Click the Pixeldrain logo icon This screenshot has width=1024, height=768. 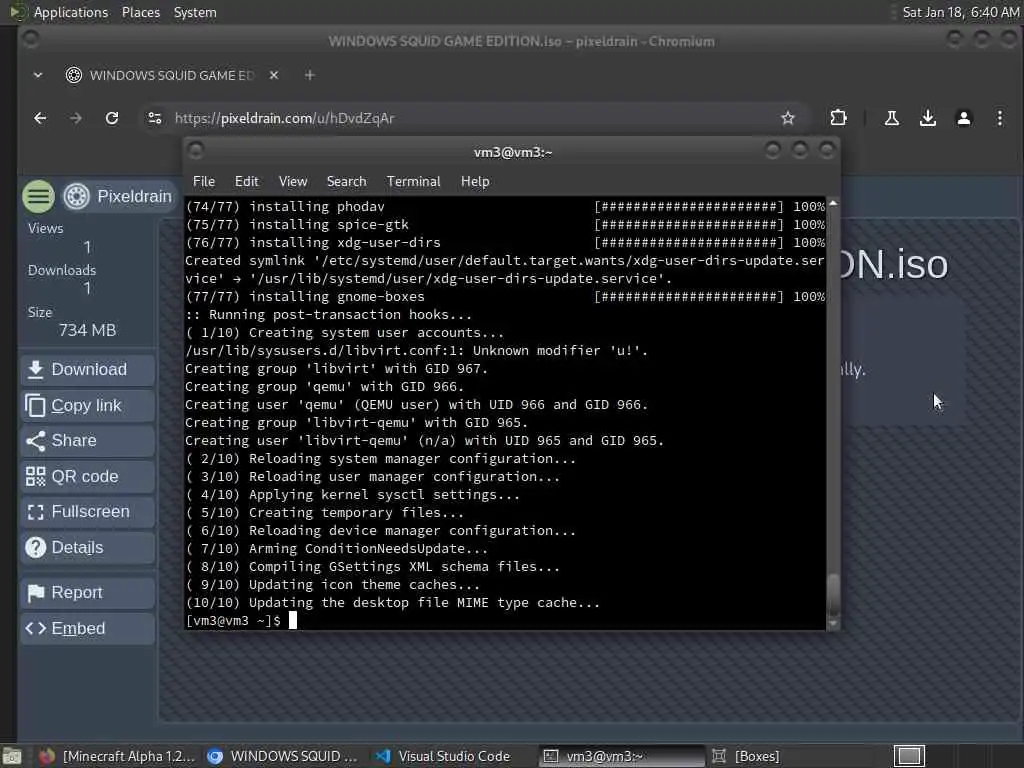pyautogui.click(x=76, y=196)
